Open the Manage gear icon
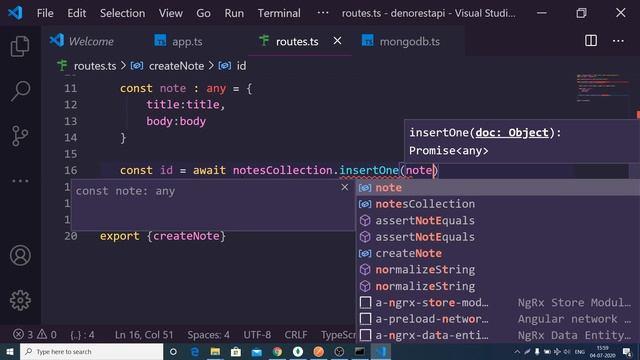The height and width of the screenshot is (360, 640). (20, 300)
